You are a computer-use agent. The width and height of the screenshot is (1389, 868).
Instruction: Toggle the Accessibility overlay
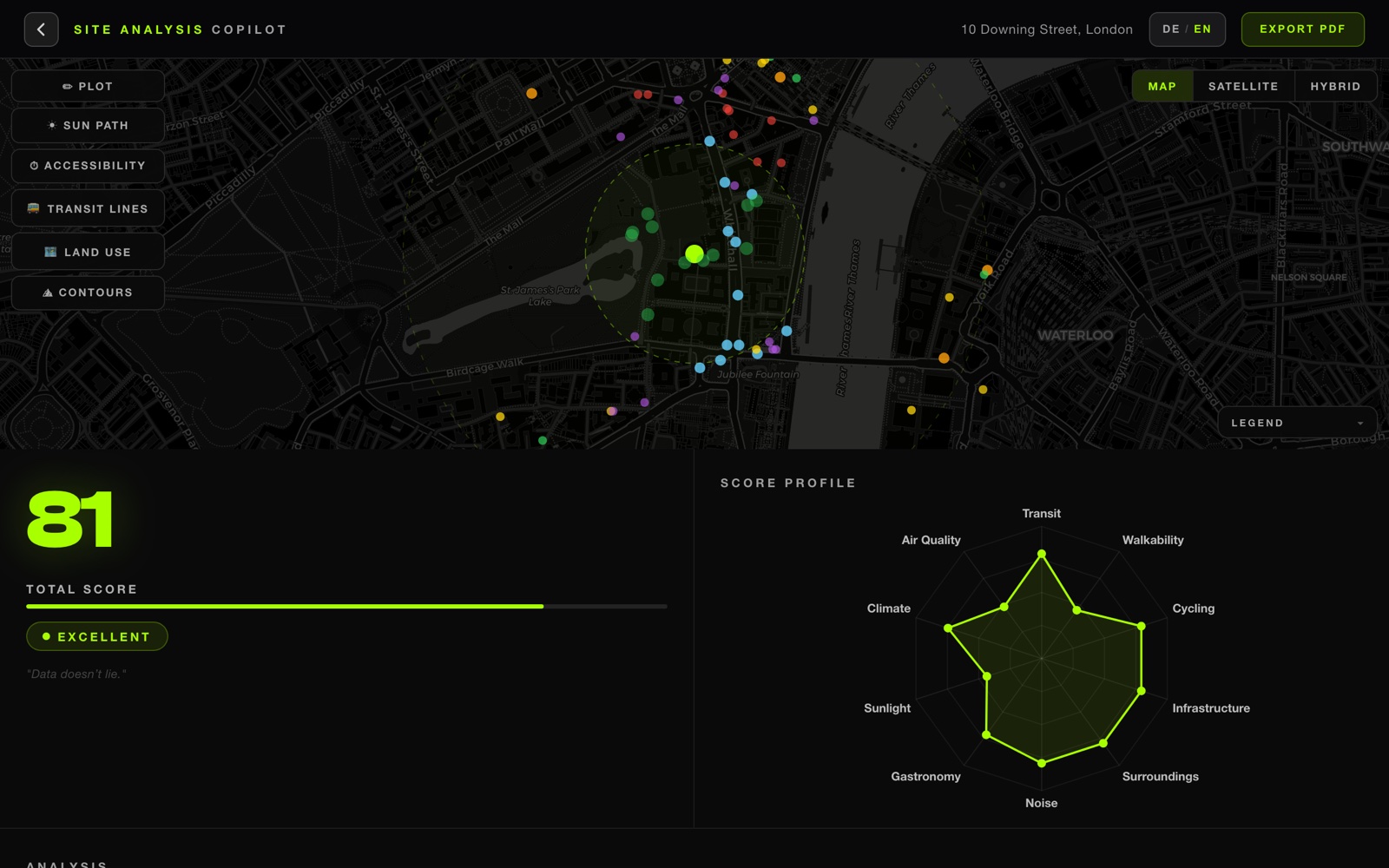pyautogui.click(x=88, y=166)
